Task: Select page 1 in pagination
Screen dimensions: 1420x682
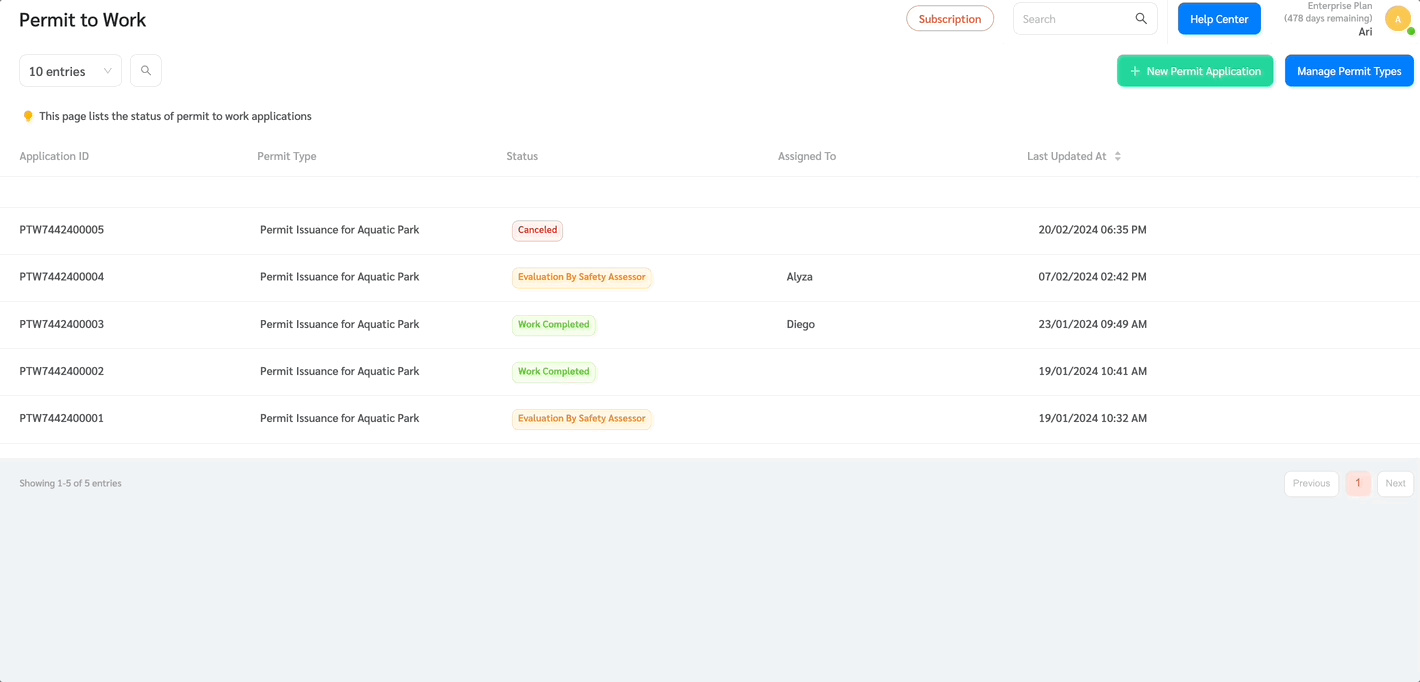Action: point(1358,483)
